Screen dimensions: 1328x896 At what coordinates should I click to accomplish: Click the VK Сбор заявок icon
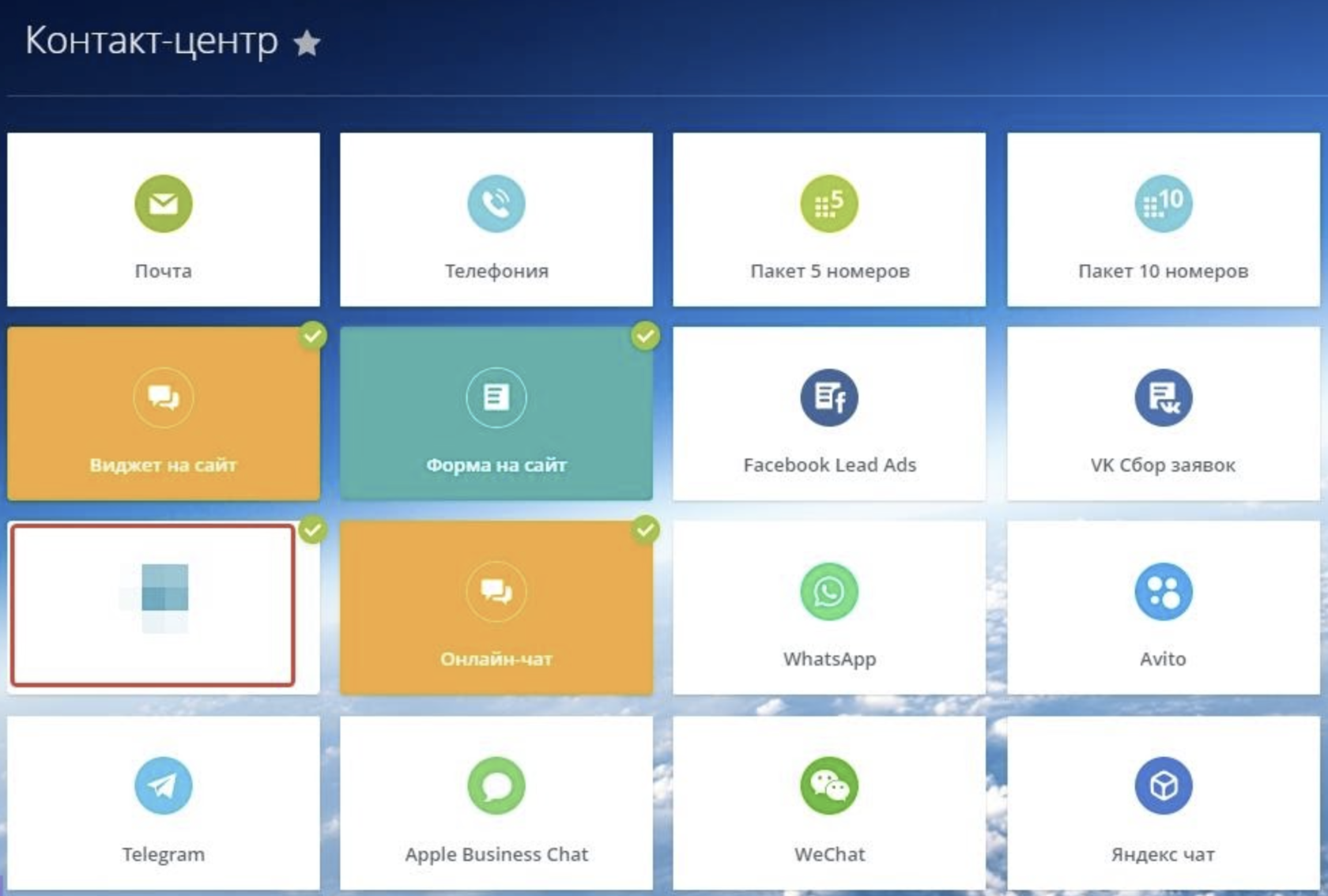pyautogui.click(x=1163, y=397)
